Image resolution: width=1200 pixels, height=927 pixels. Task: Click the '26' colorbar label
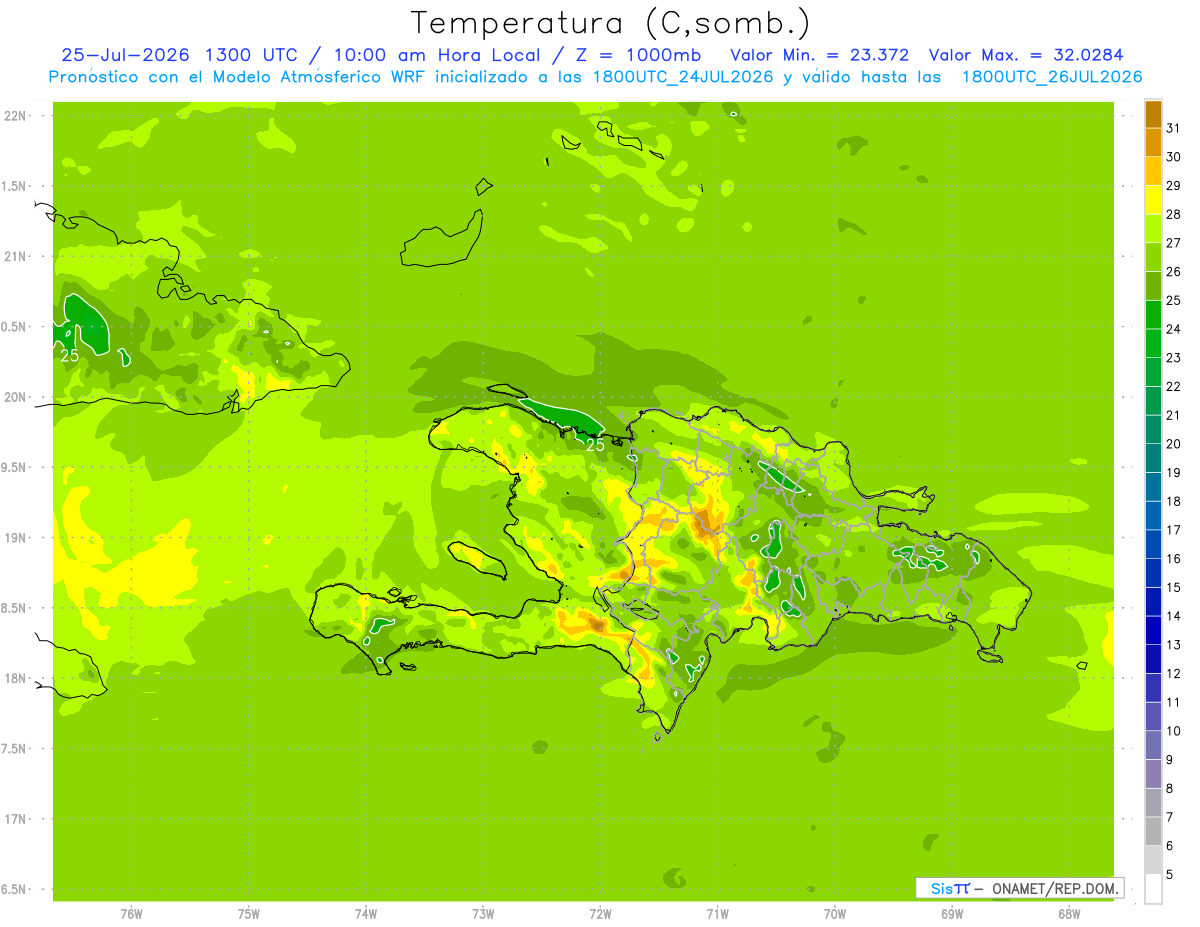click(1174, 272)
